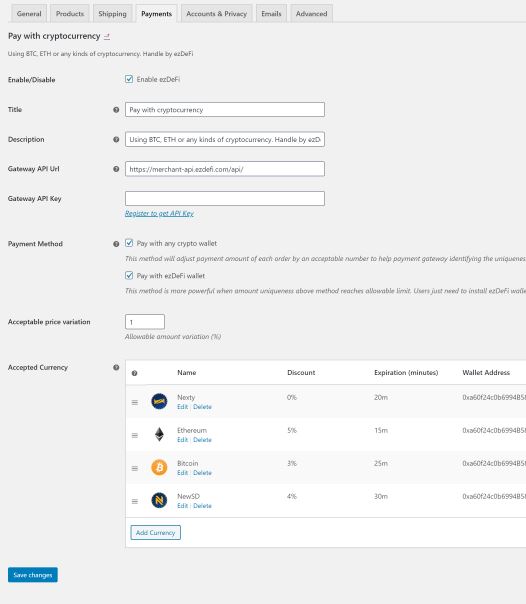Image resolution: width=526 pixels, height=604 pixels.
Task: Click the Save changes button
Action: coord(33,575)
